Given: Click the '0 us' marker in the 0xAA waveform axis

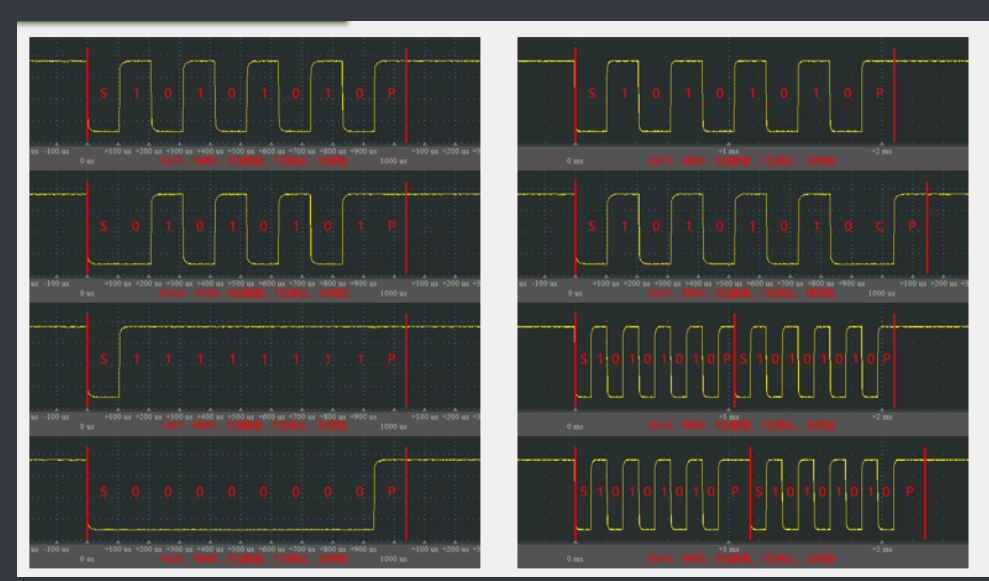Looking at the screenshot, I should (x=87, y=293).
